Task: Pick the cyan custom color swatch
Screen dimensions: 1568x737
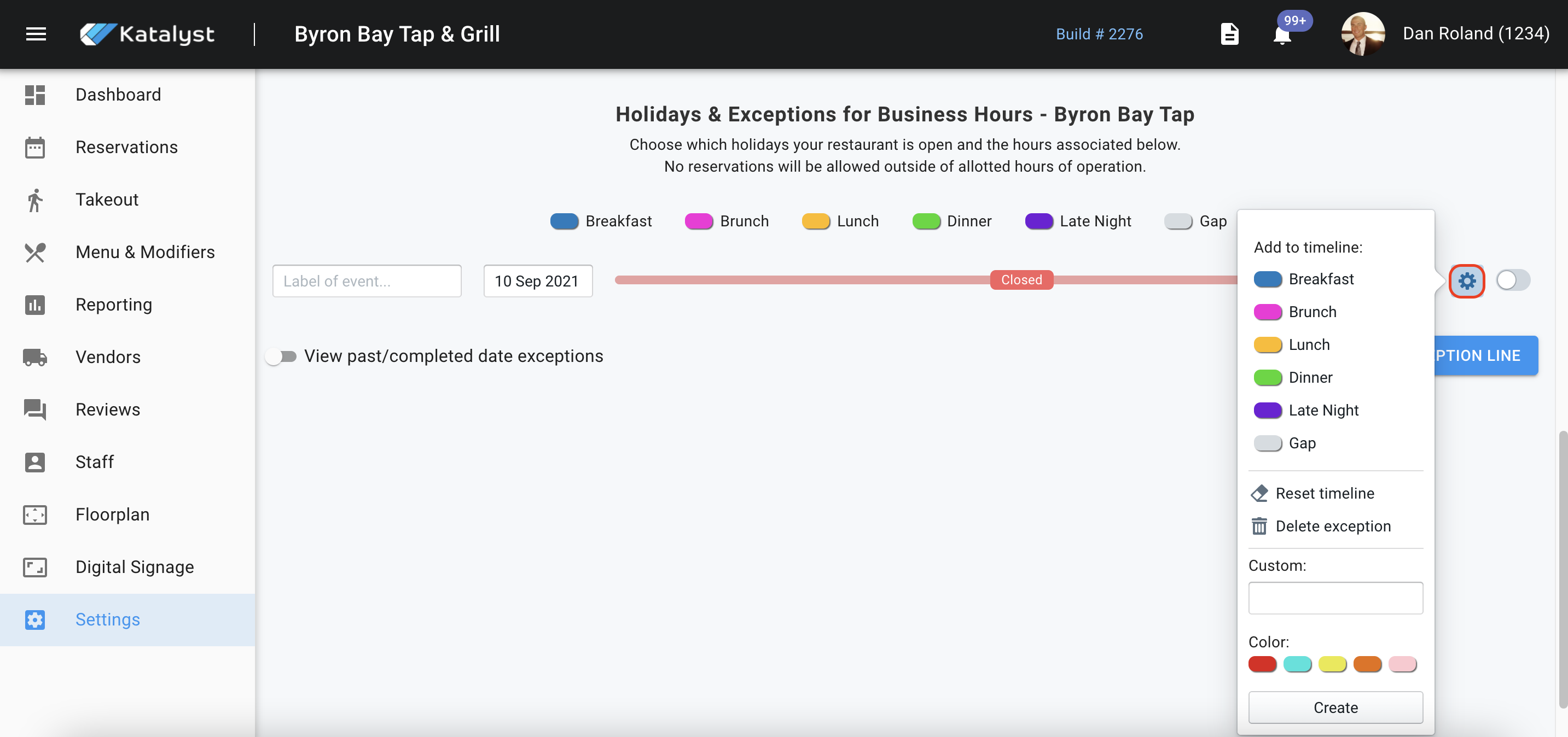Action: coord(1297,664)
